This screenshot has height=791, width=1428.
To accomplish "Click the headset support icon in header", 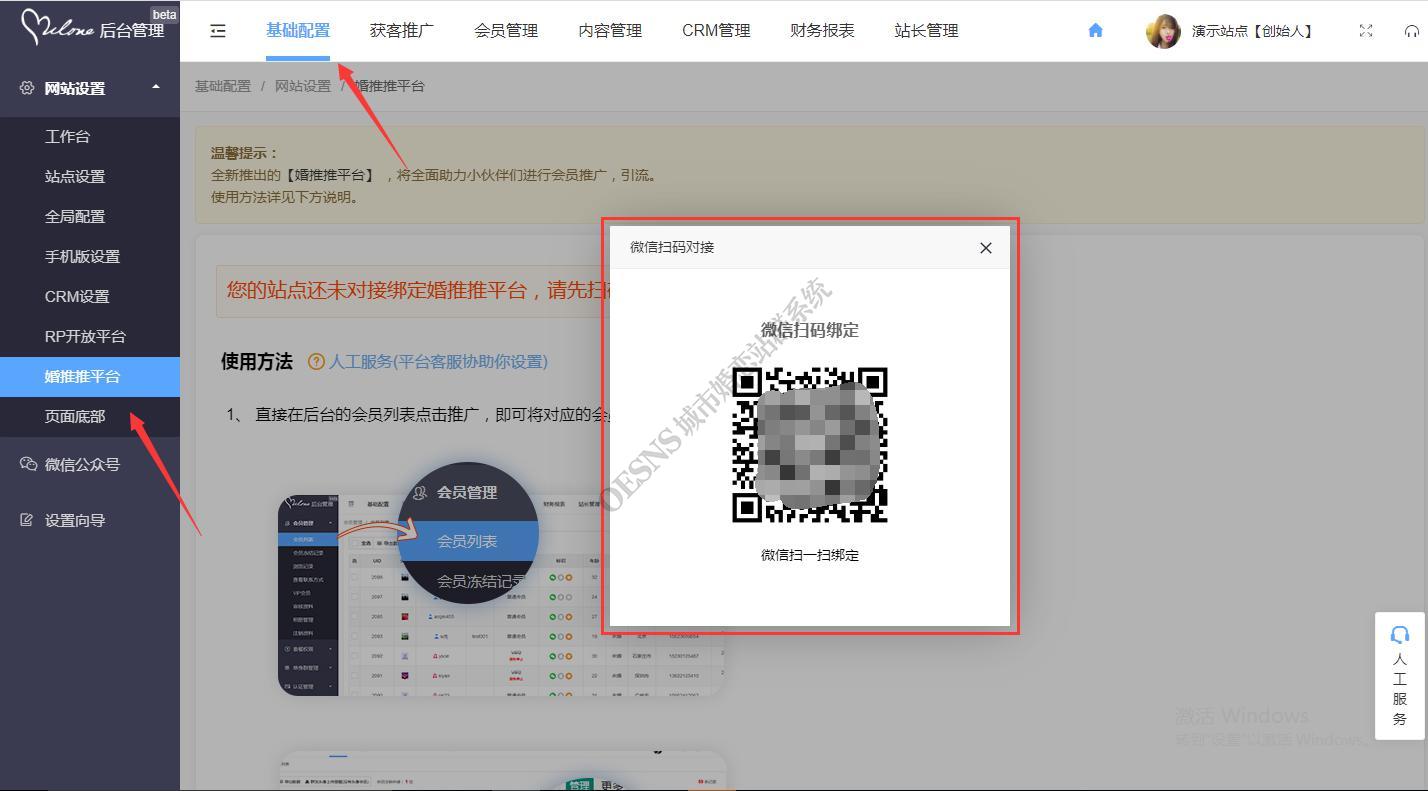I will pos(1412,31).
